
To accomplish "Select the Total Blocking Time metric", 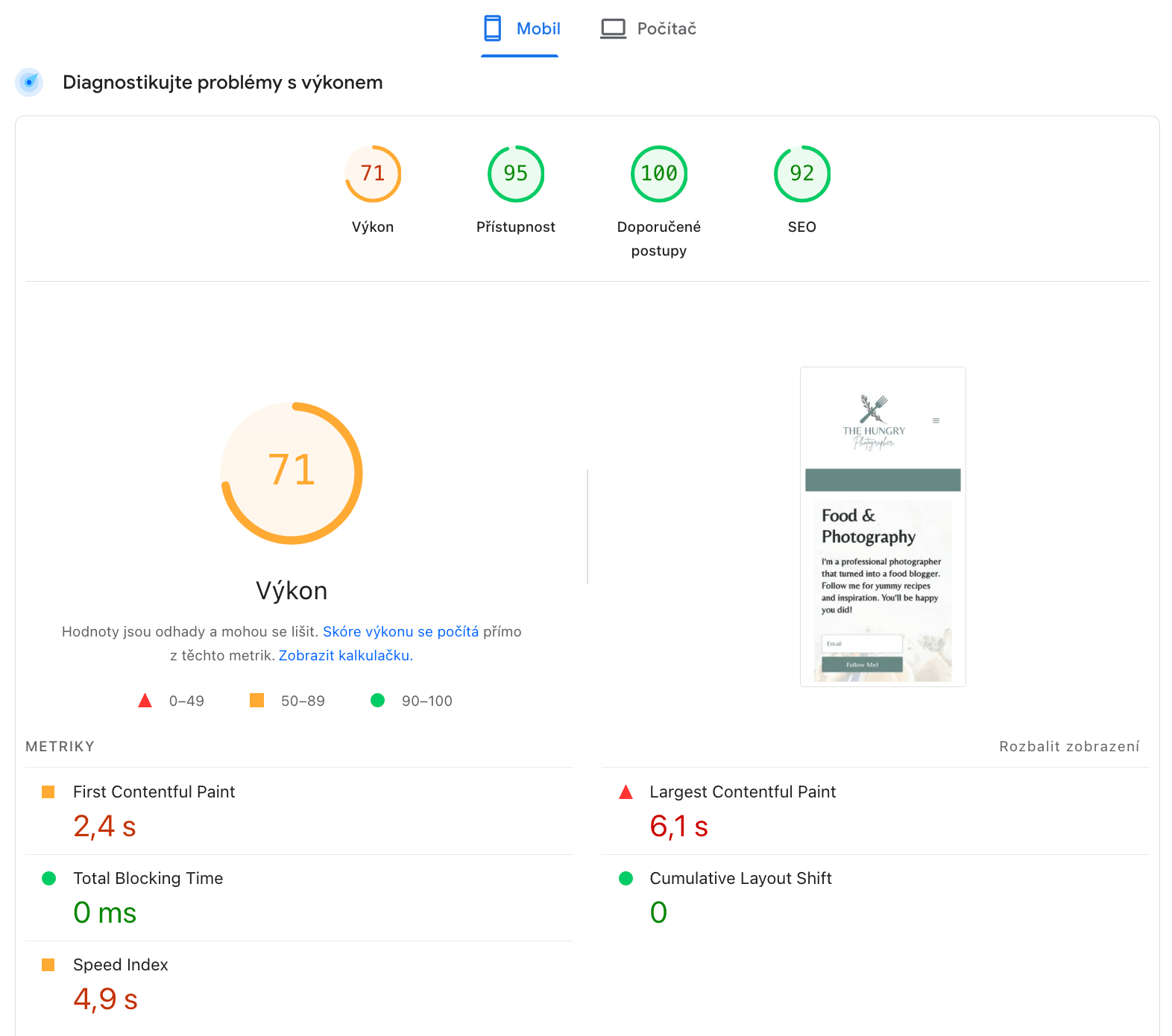I will [x=148, y=878].
